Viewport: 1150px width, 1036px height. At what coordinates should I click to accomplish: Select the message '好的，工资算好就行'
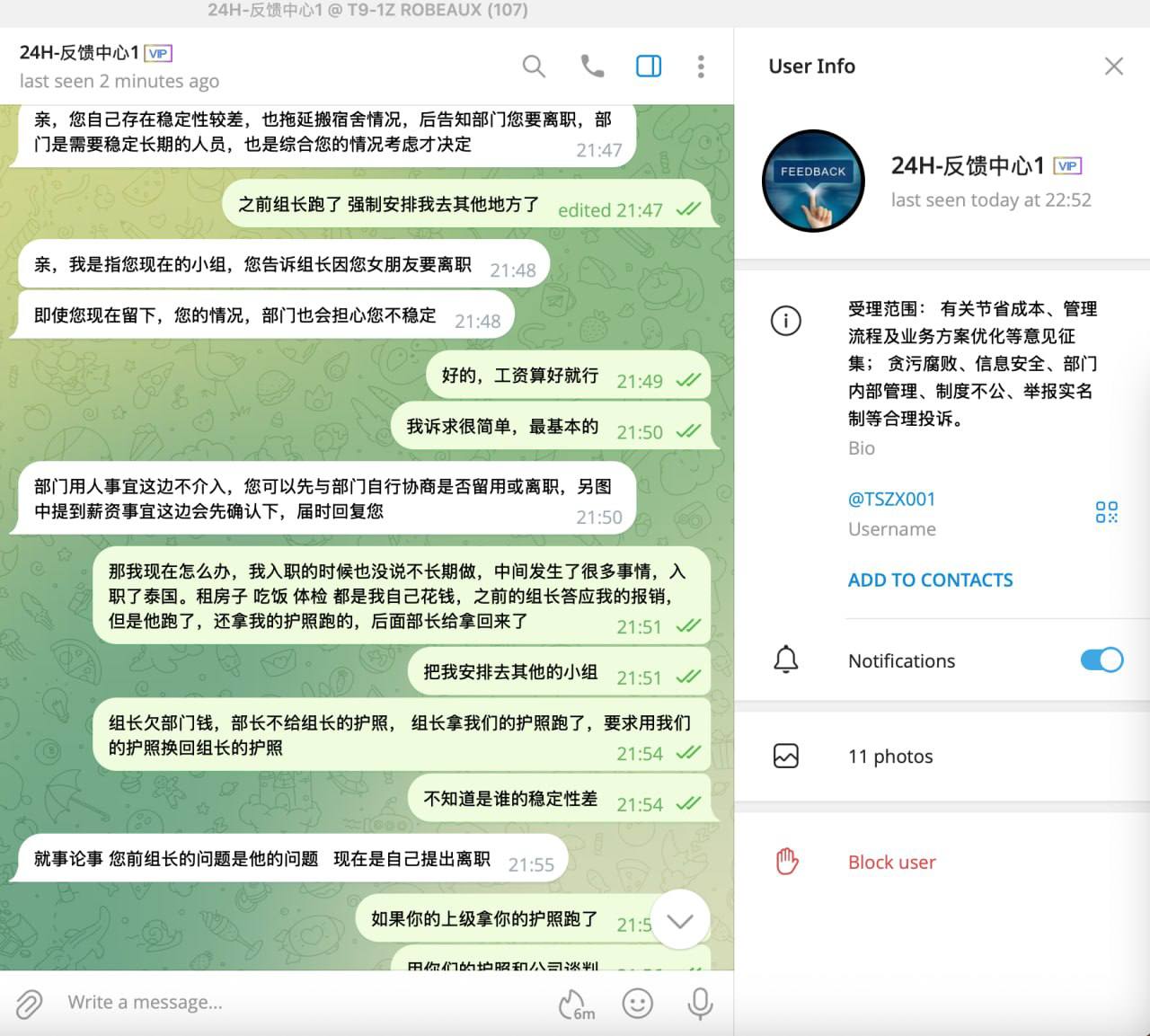coord(568,376)
